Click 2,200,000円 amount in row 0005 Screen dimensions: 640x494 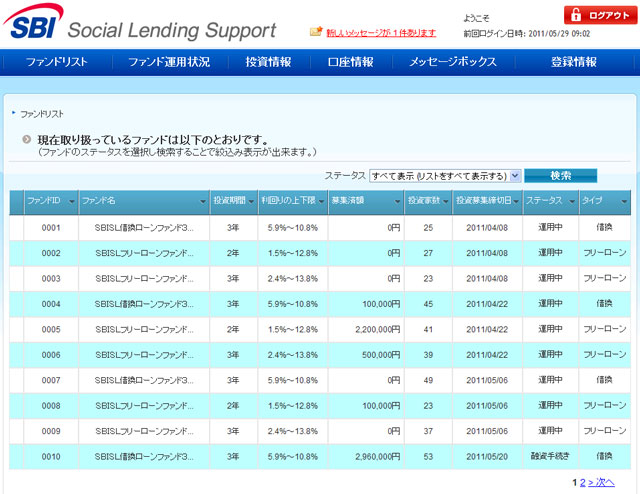[x=378, y=329]
